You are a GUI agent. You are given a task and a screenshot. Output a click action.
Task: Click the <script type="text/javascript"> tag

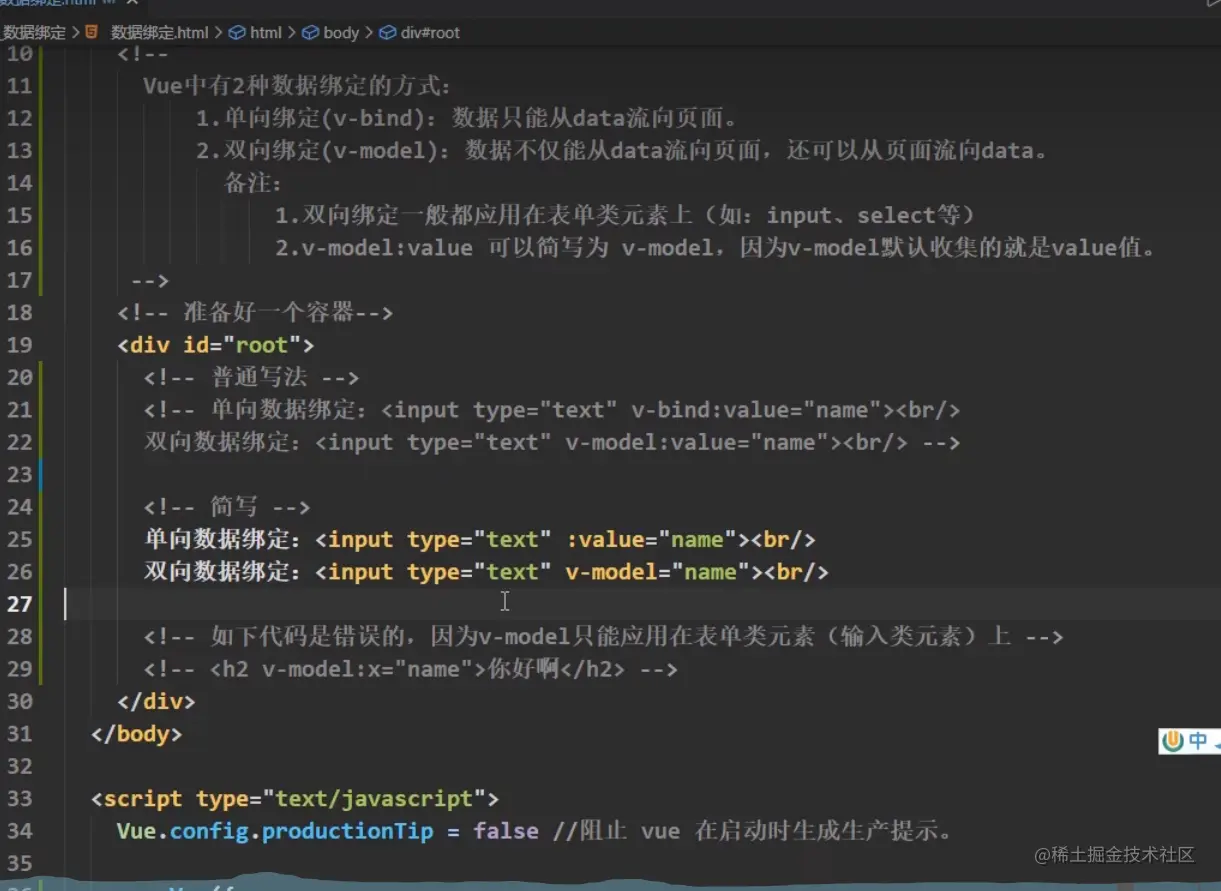[x=295, y=798]
